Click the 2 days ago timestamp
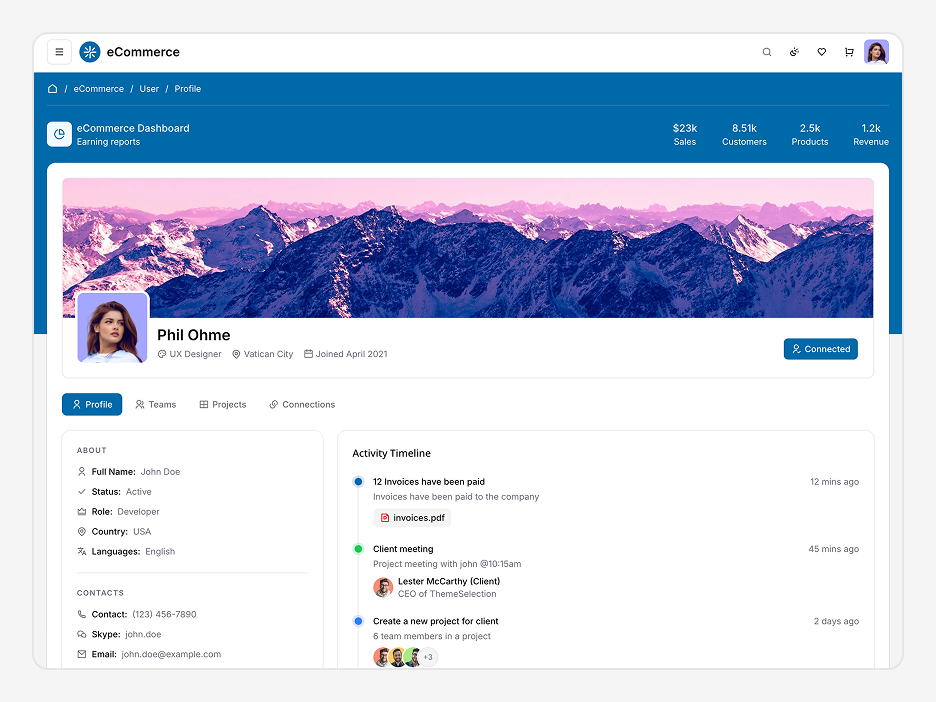Viewport: 936px width, 702px height. point(836,621)
